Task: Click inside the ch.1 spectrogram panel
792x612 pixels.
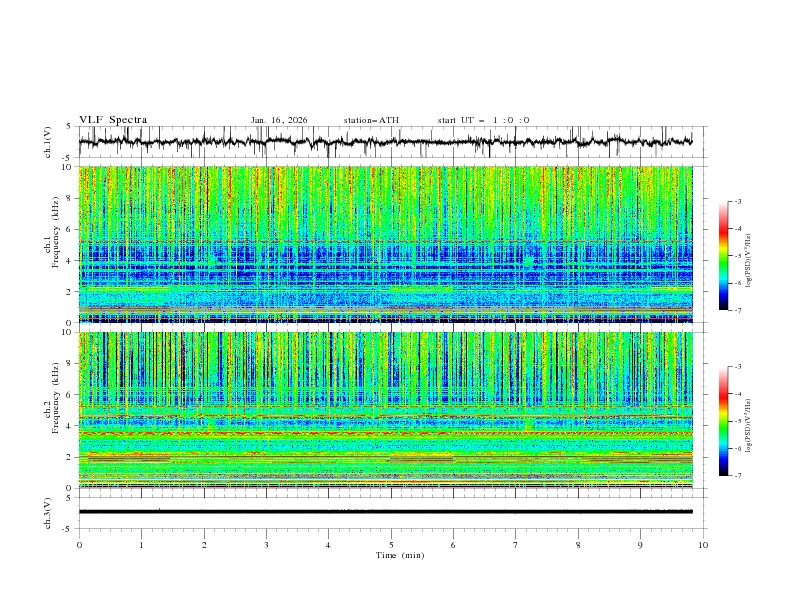Action: pyautogui.click(x=385, y=244)
